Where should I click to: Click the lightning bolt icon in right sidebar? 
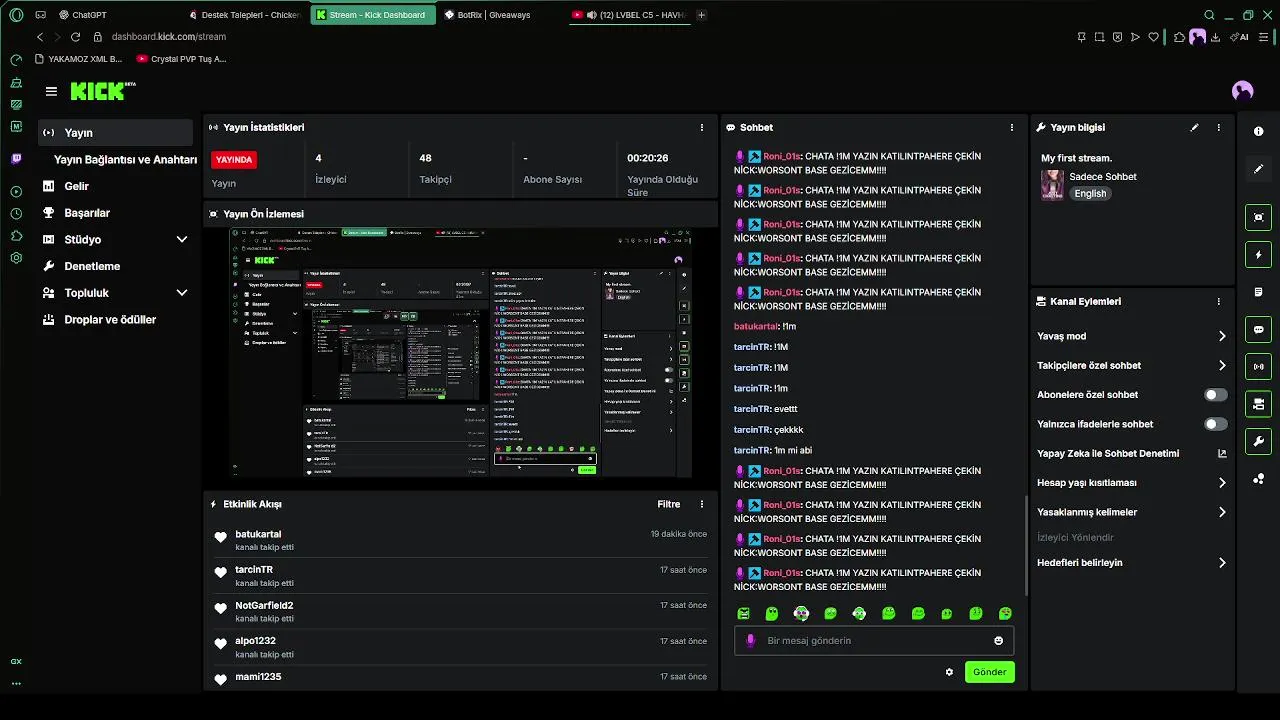(1258, 254)
